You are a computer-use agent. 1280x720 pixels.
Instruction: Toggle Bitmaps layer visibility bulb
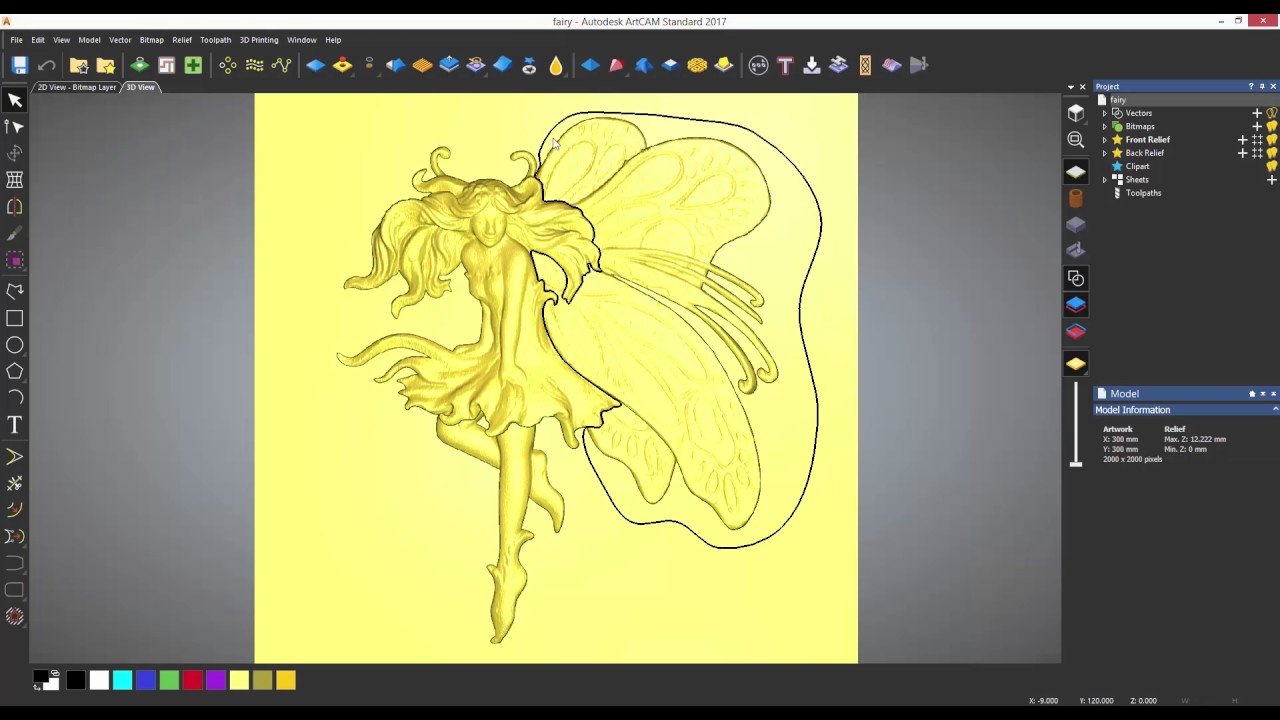click(1272, 126)
